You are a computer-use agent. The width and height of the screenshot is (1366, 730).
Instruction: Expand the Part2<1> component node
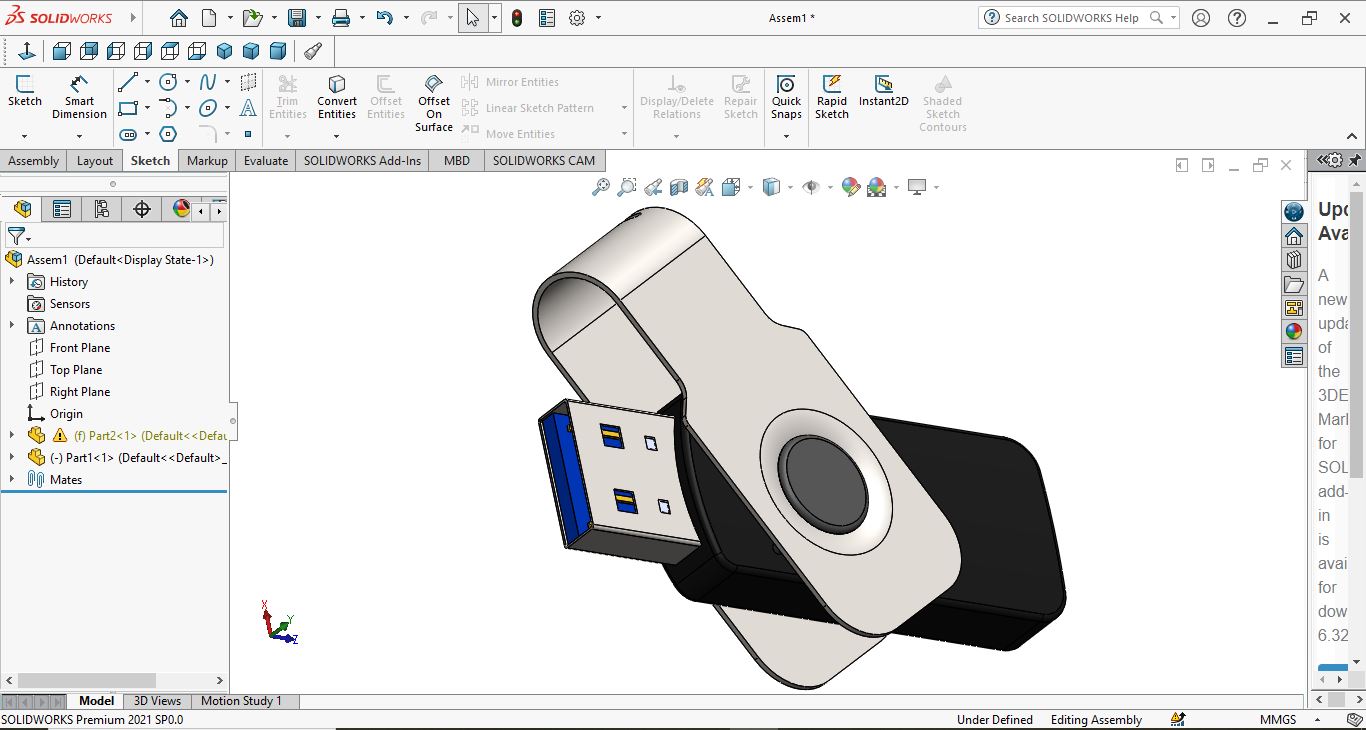[x=12, y=436]
